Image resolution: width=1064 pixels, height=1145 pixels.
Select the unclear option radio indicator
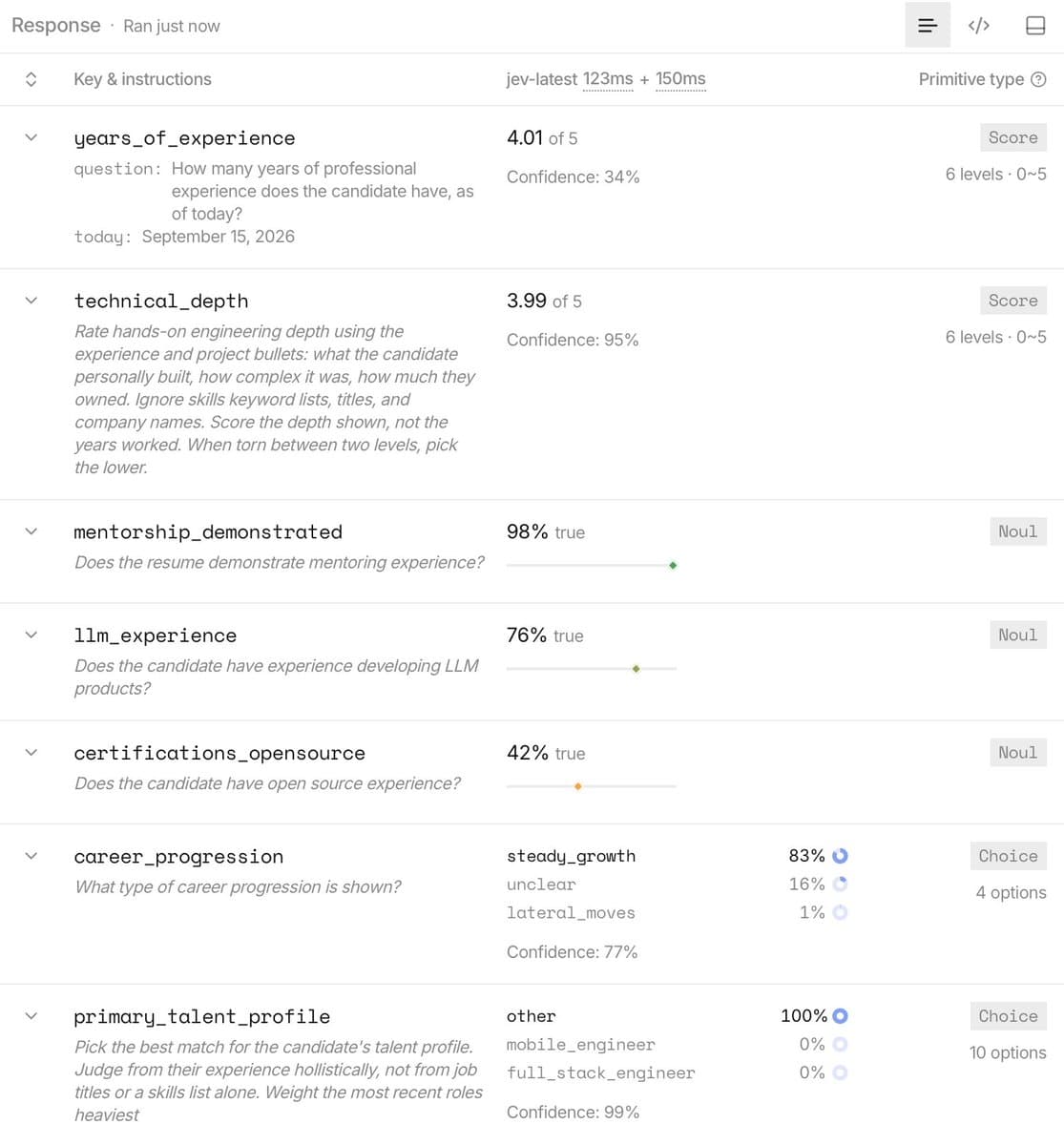click(840, 885)
